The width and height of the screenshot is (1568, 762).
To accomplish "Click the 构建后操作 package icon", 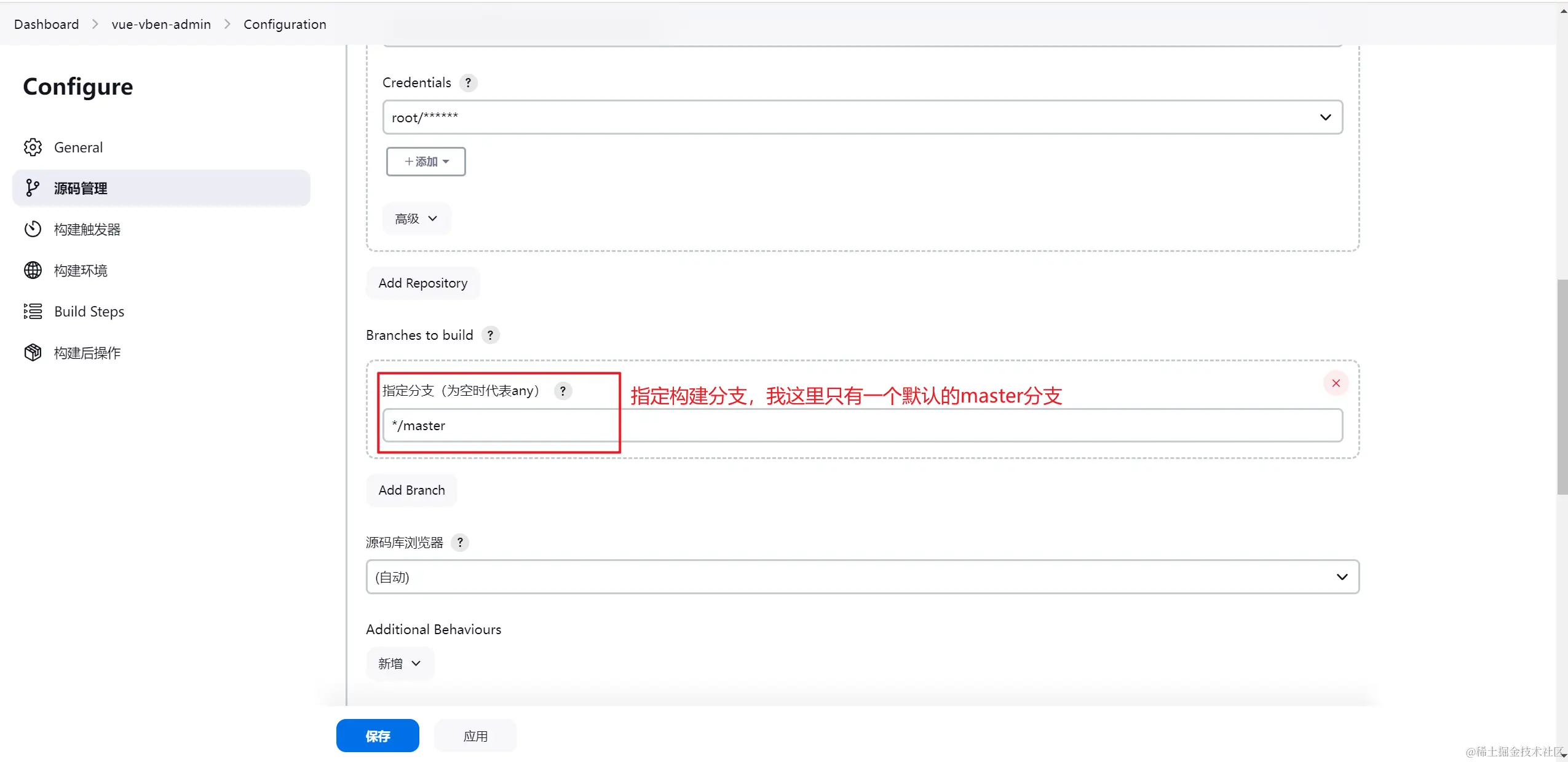I will tap(33, 353).
